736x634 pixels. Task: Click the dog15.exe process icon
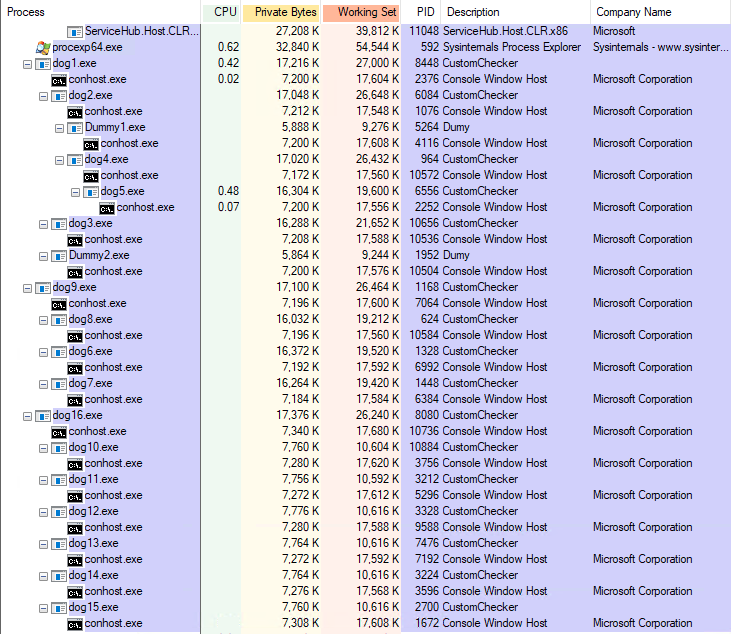[x=59, y=608]
